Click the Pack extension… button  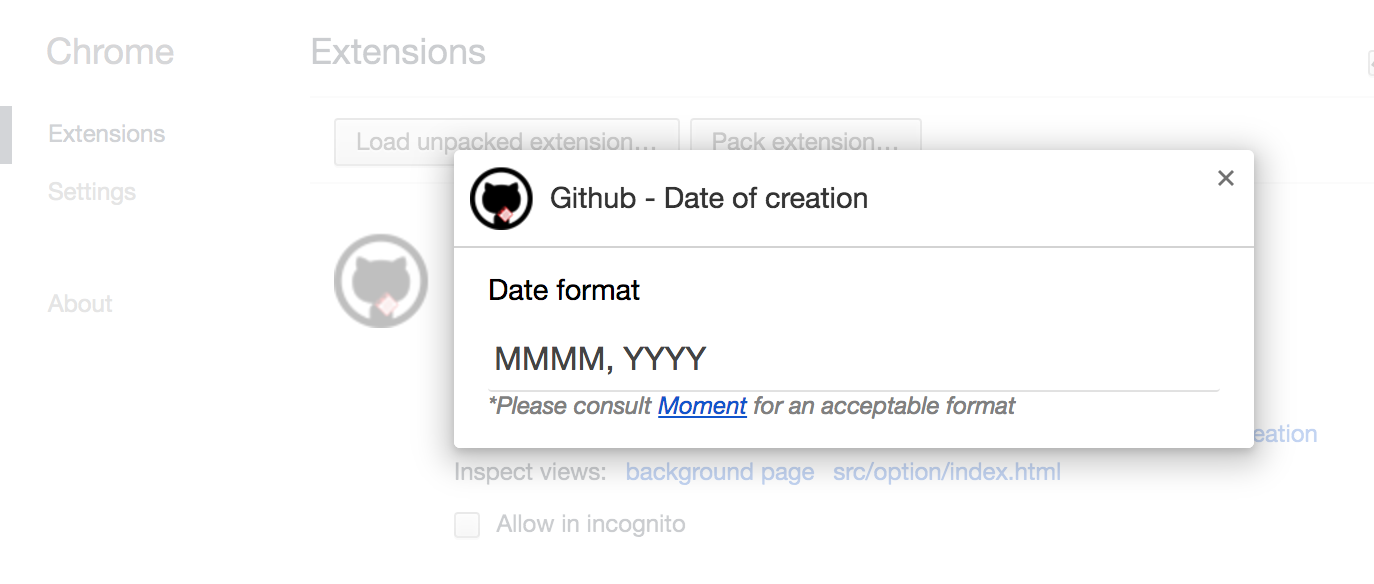click(x=805, y=142)
